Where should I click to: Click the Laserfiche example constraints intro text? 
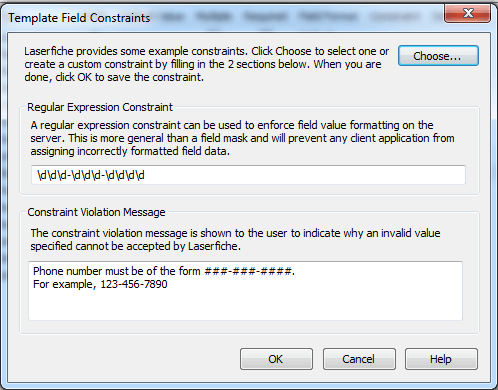(x=206, y=64)
